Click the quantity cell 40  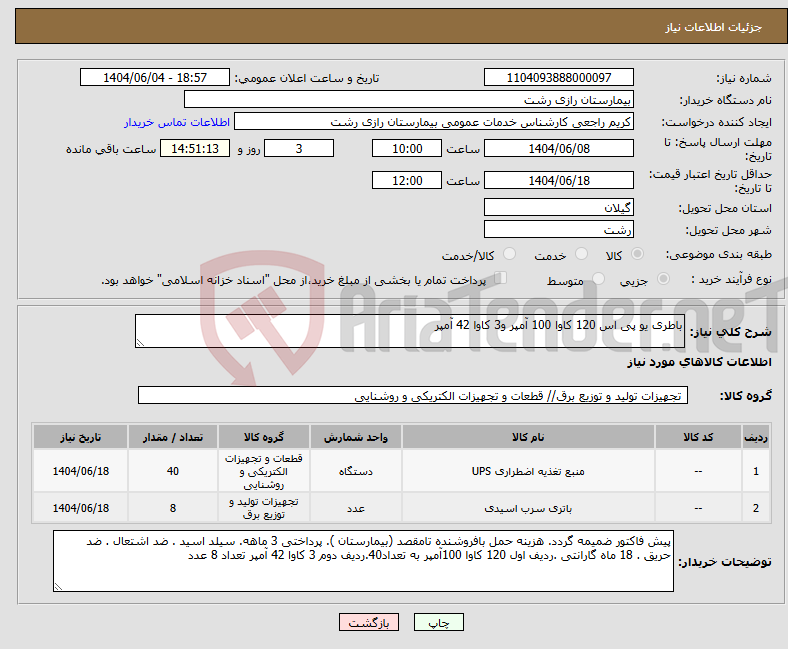(172, 471)
